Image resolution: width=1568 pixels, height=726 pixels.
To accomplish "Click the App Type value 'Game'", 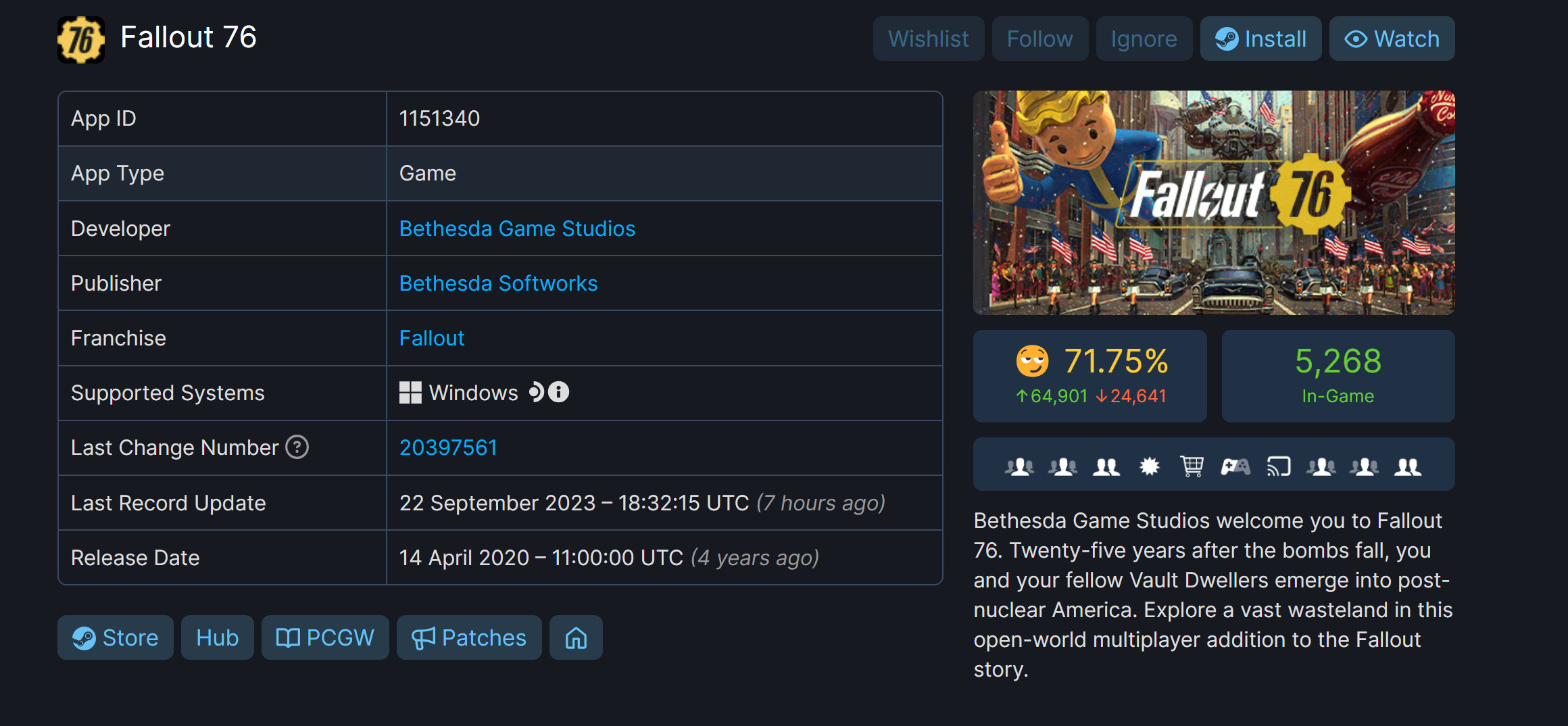I will [x=428, y=173].
